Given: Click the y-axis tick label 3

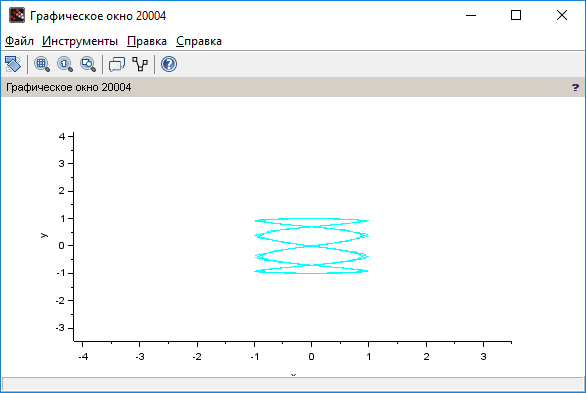Looking at the screenshot, I should tap(62, 164).
